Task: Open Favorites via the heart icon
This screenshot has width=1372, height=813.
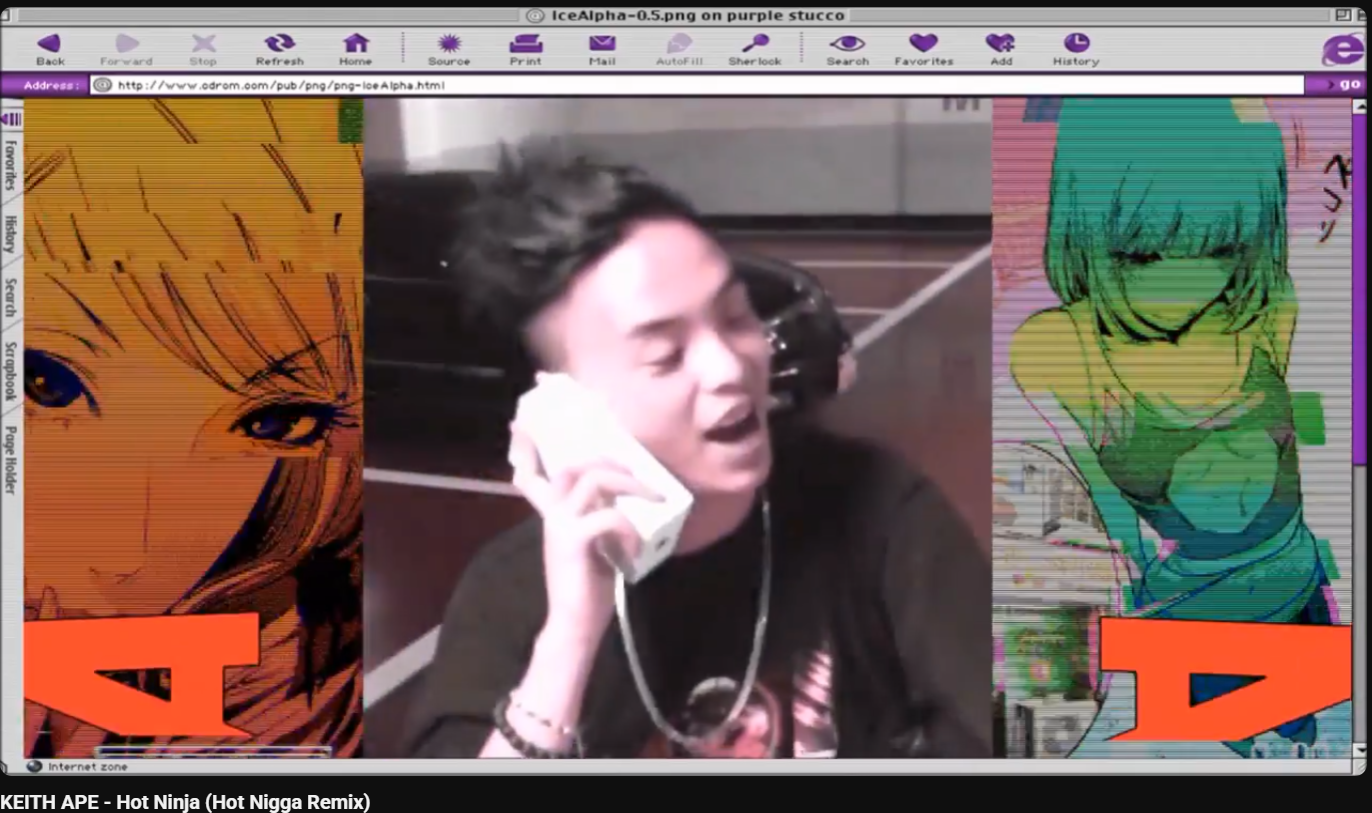Action: click(924, 43)
